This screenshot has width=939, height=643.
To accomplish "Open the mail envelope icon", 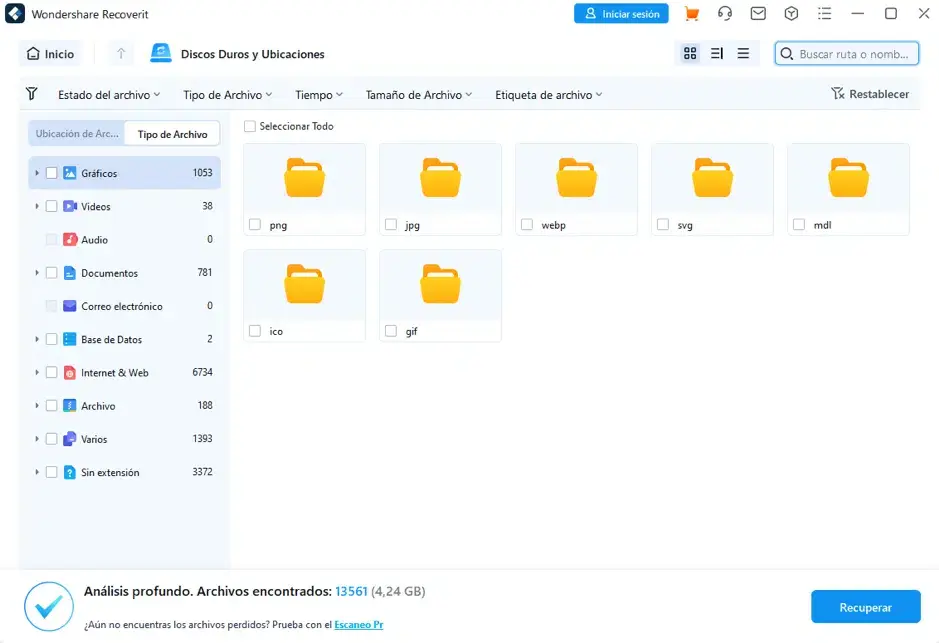I will coord(758,14).
